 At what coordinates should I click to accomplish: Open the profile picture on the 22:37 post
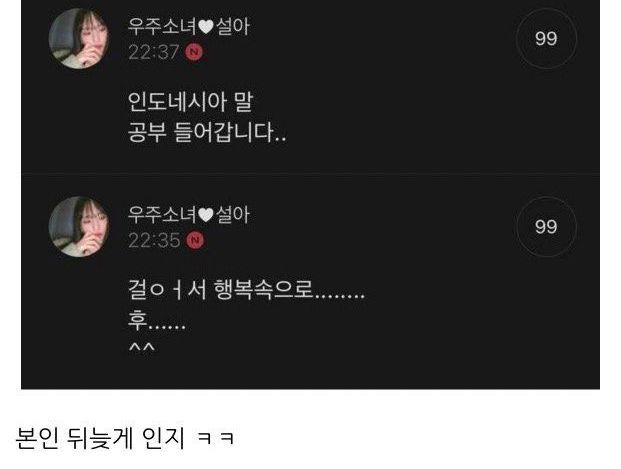point(79,38)
